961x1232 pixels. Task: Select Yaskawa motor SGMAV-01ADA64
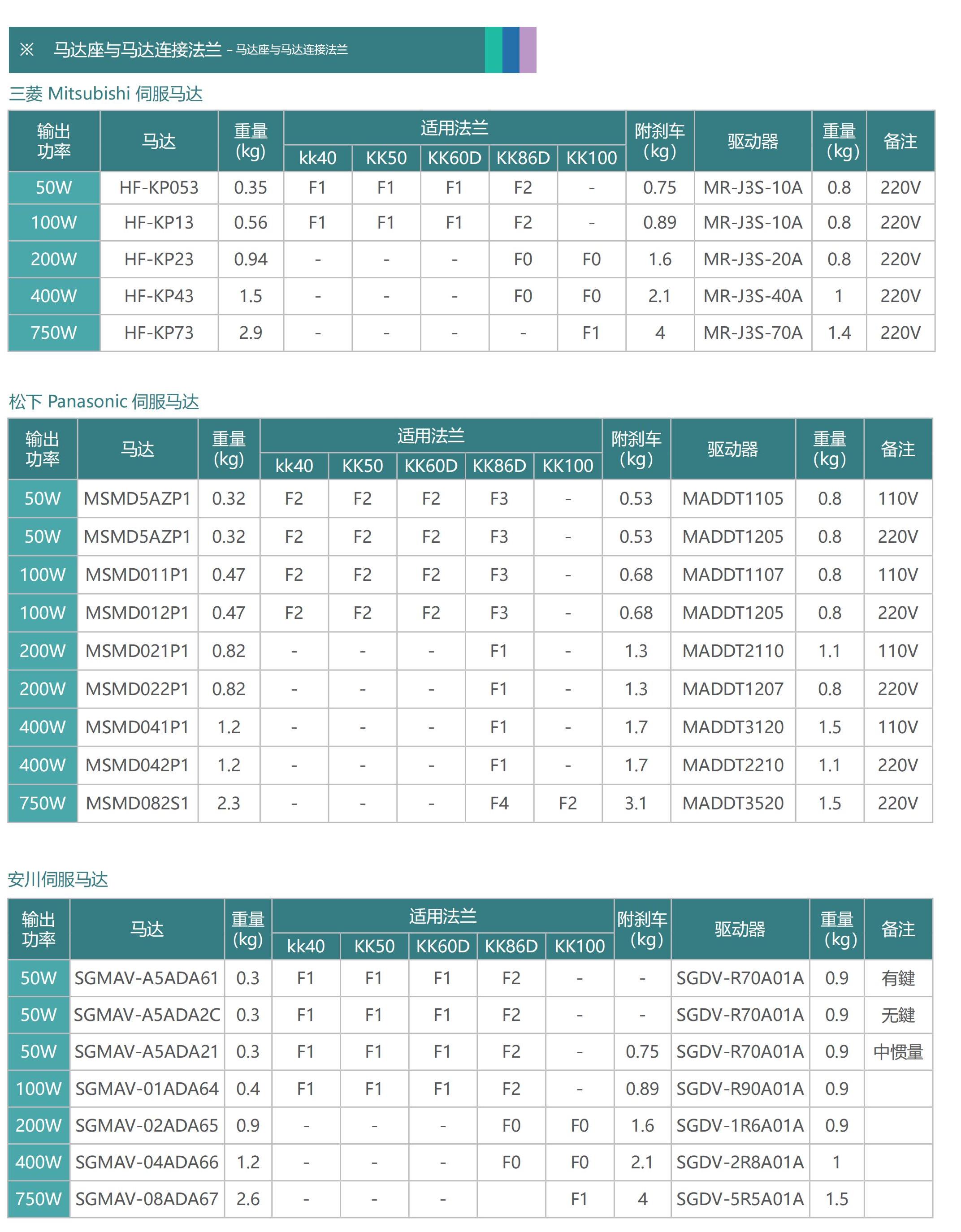147,1088
